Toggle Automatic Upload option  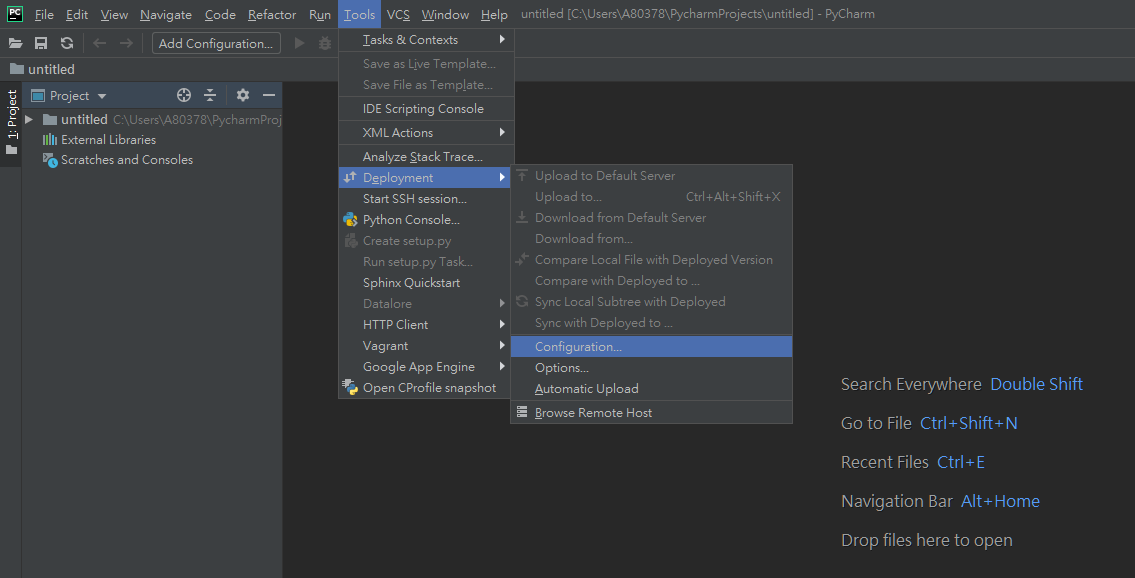point(651,388)
